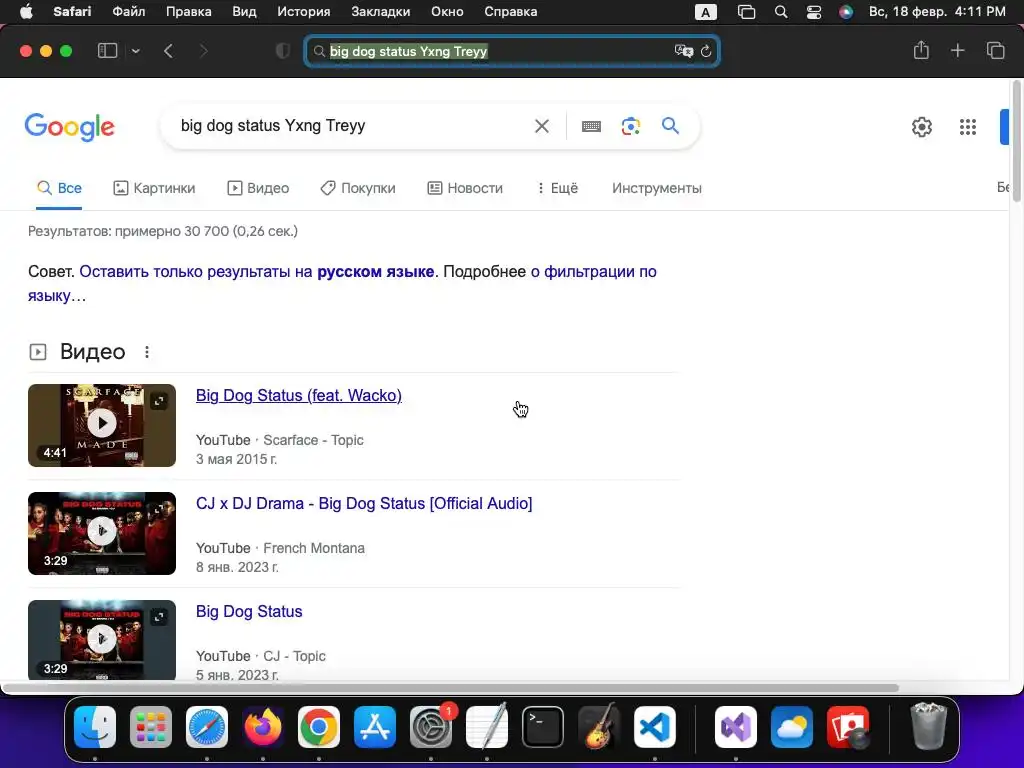Viewport: 1024px width, 768px height.
Task: Open the privacy report shield icon
Action: pyautogui.click(x=283, y=51)
